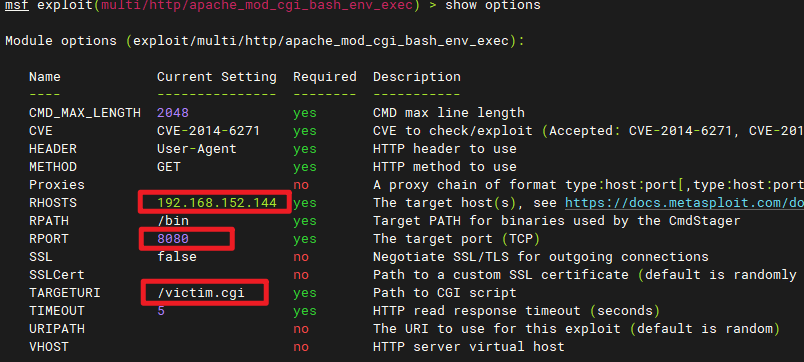Click the Required 'no' in SSLCert row

pos(301,275)
